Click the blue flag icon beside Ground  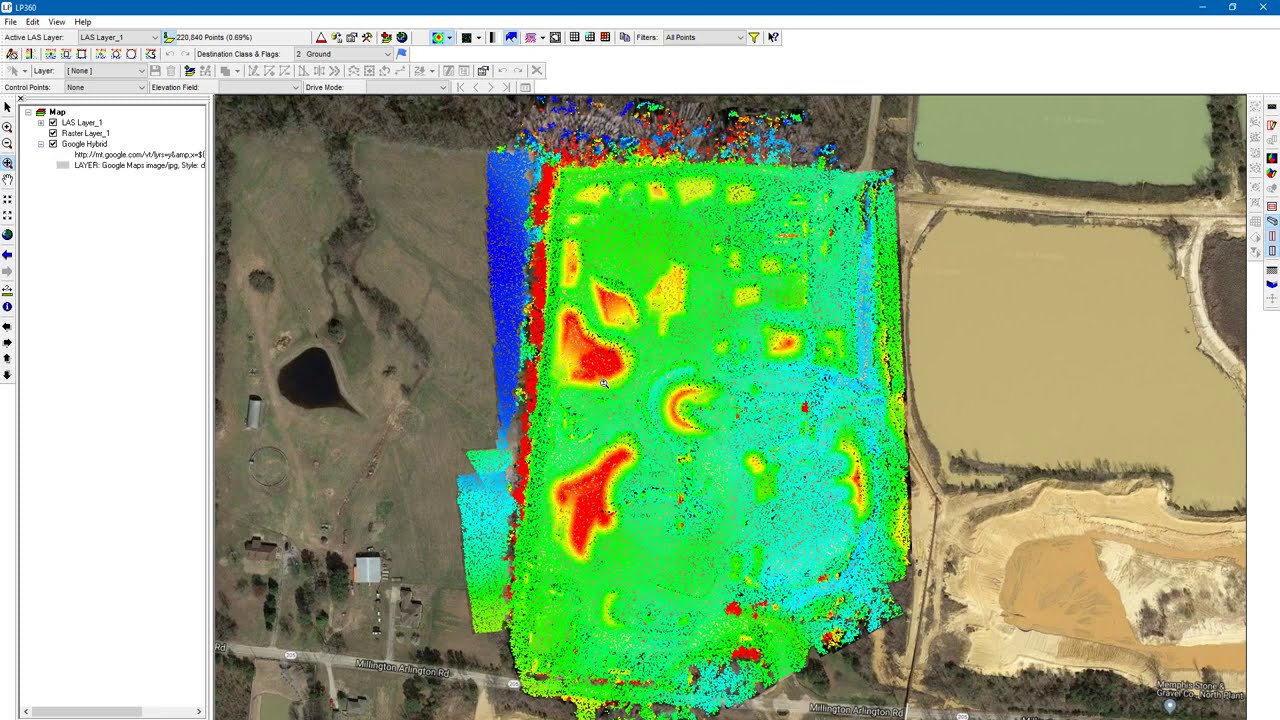tap(402, 54)
